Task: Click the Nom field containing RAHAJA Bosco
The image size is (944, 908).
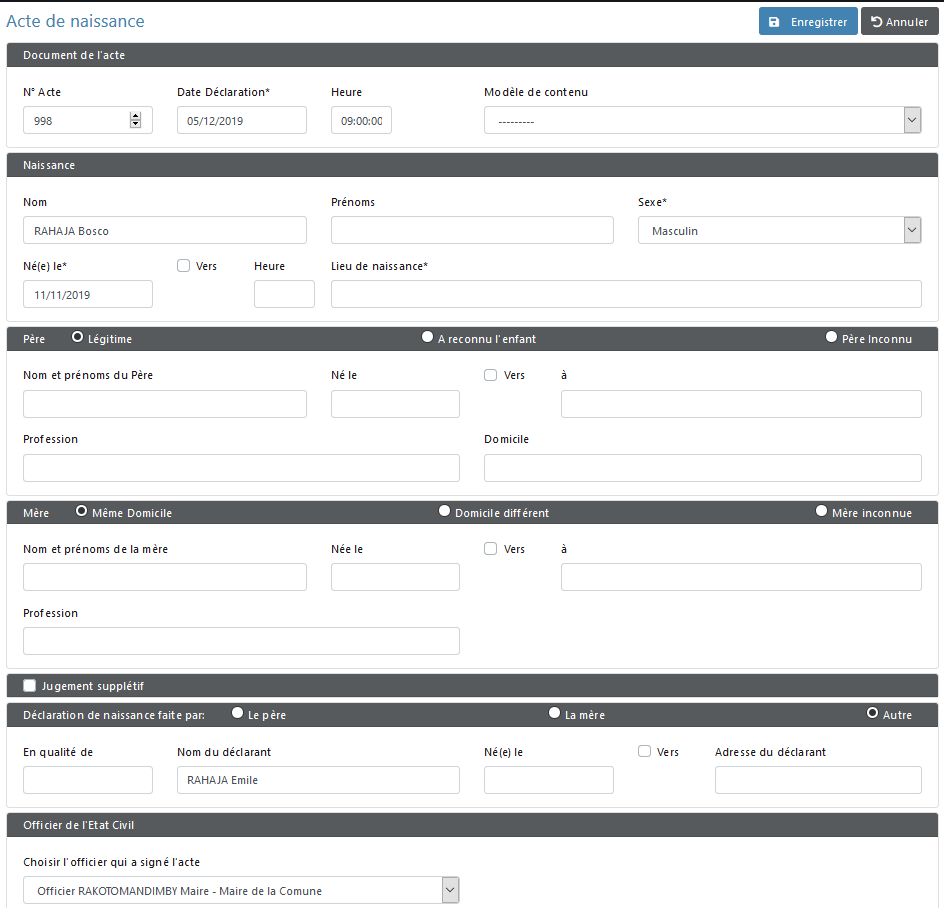Action: point(165,230)
